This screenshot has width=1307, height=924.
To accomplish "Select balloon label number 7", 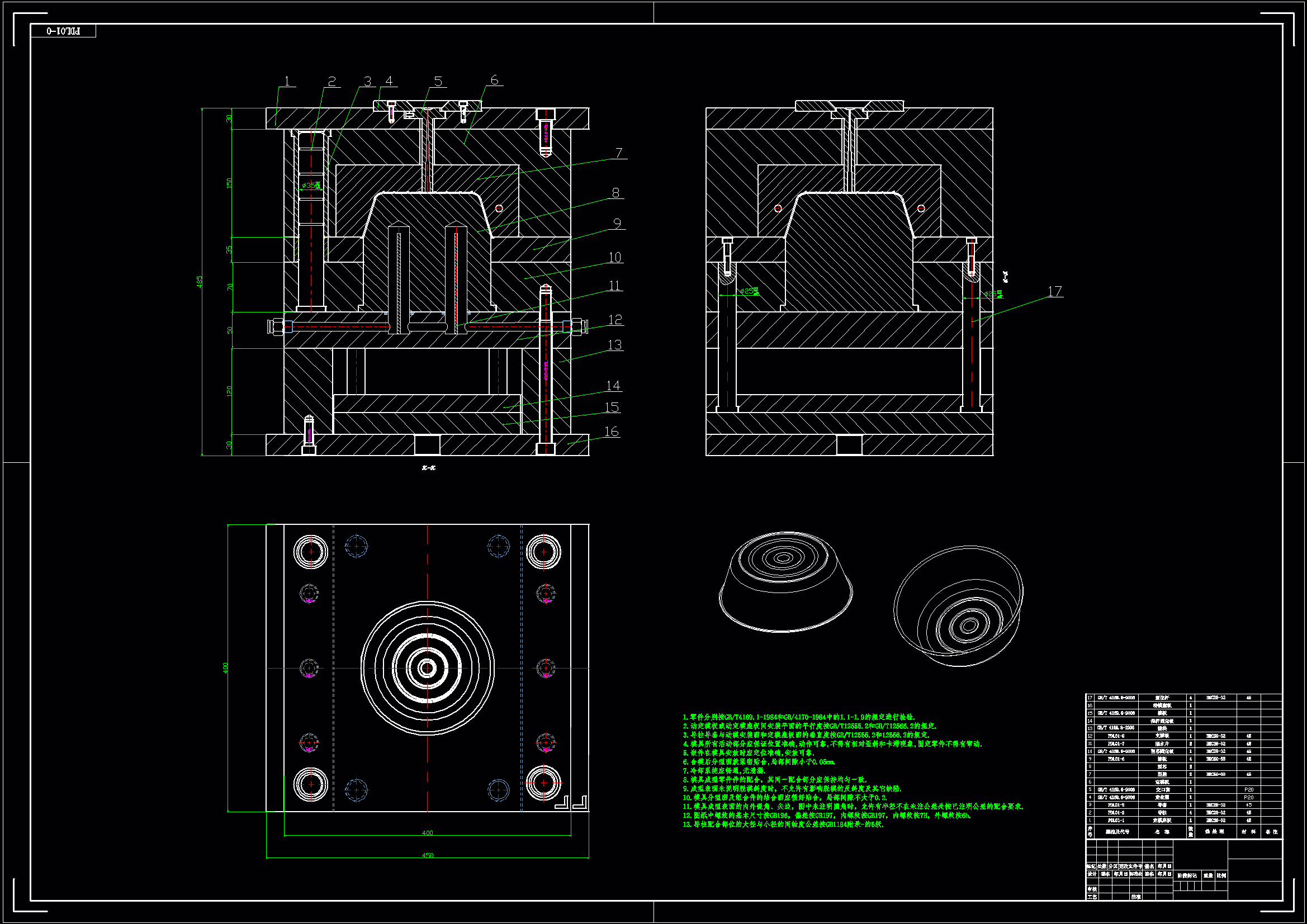I will point(619,153).
